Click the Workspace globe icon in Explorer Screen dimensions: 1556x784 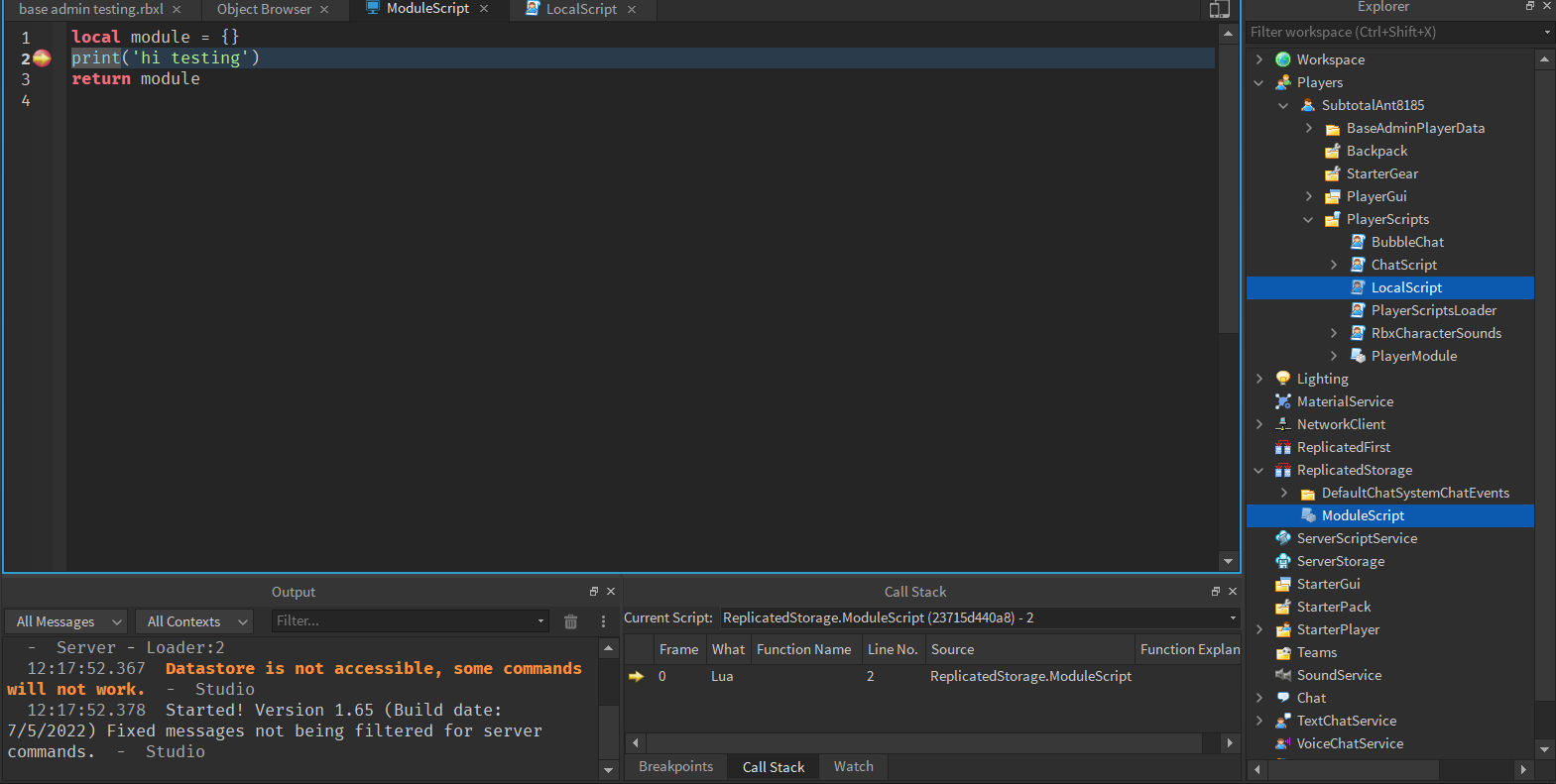click(x=1283, y=59)
